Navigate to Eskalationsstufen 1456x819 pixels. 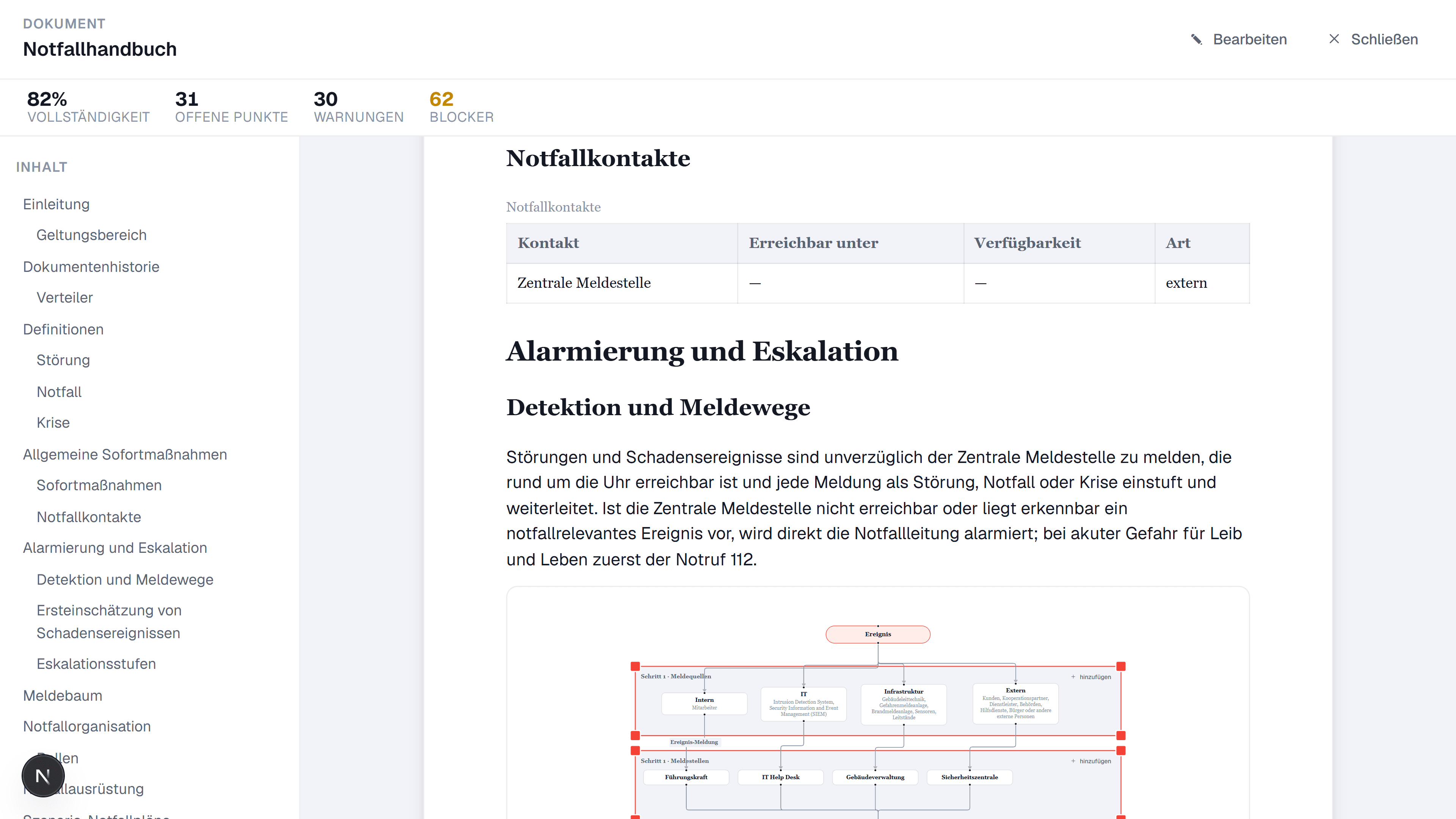tap(97, 664)
